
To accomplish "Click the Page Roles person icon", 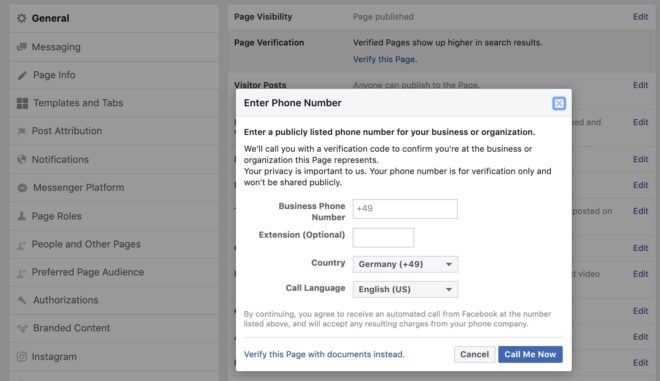I will [21, 216].
